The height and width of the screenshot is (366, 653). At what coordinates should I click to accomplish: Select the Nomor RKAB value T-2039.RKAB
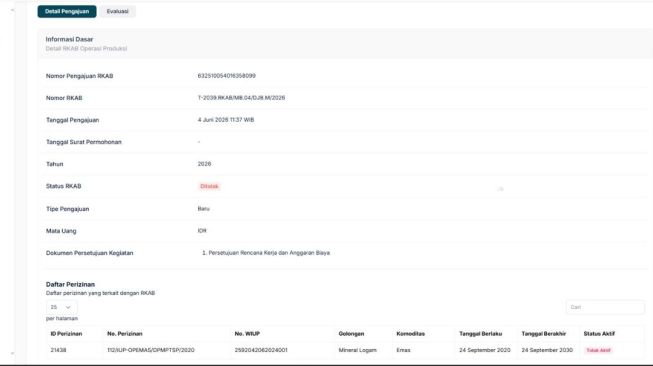pyautogui.click(x=241, y=98)
